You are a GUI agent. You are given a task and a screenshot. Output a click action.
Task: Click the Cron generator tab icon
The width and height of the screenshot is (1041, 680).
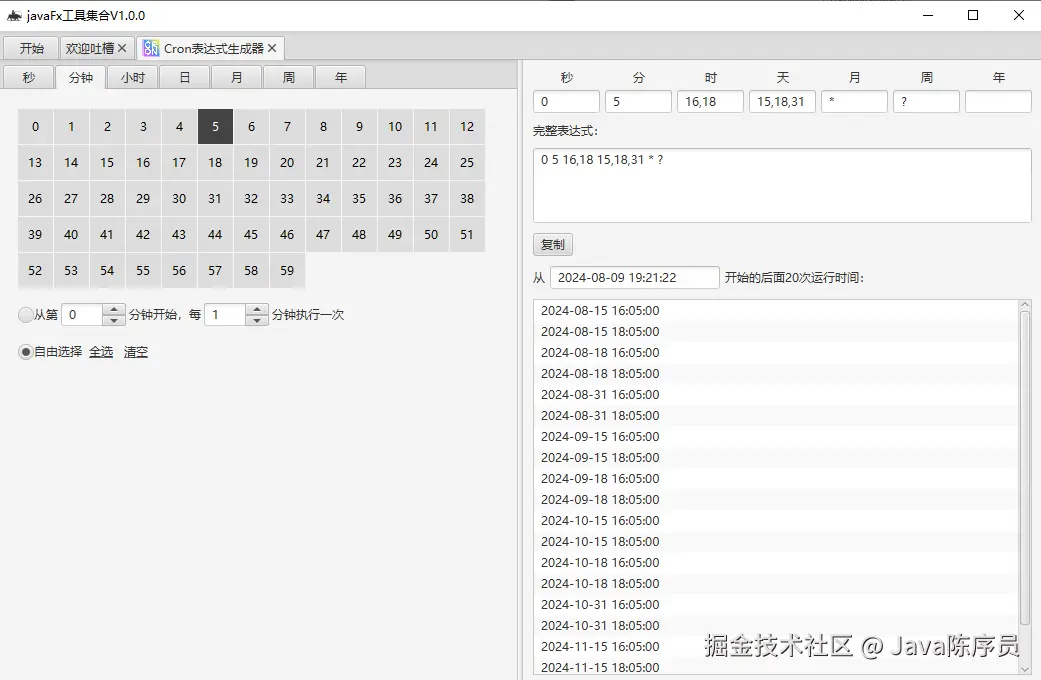click(151, 48)
